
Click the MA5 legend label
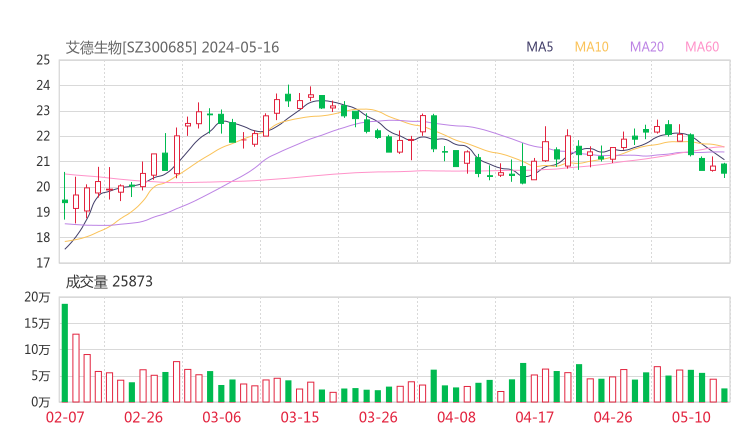click(539, 47)
